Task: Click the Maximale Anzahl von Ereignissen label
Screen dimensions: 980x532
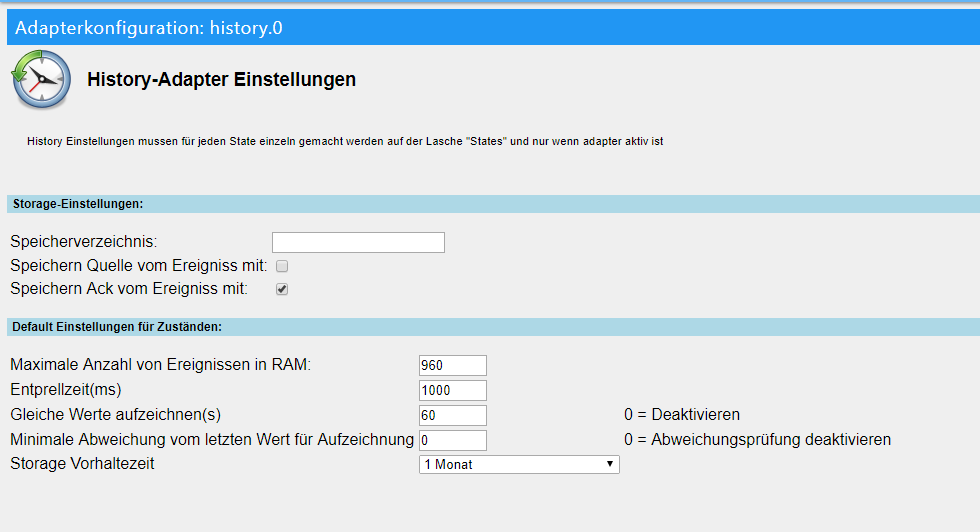Action: 160,365
